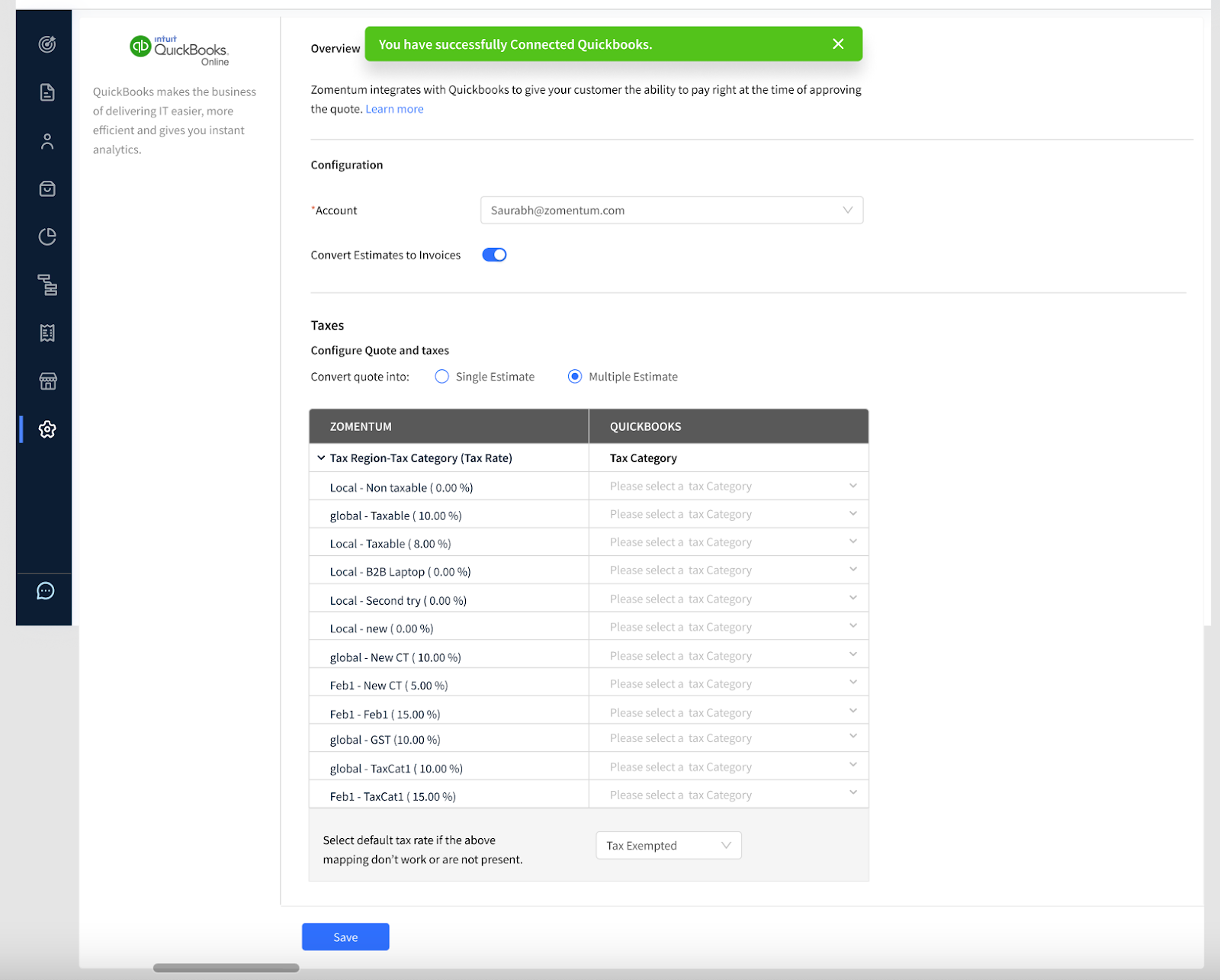Open the target/opportunities sidebar icon
1220x980 pixels.
coord(47,44)
